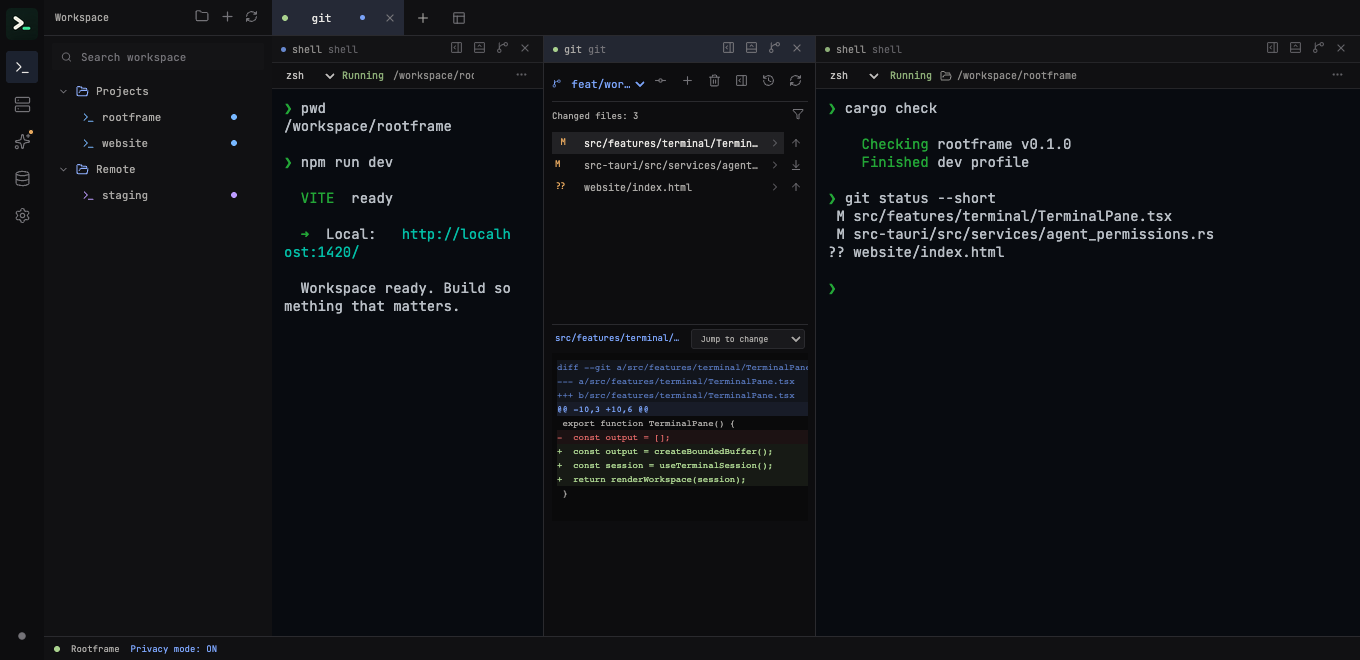Refresh the Workspace tree
The width and height of the screenshot is (1360, 660).
point(251,17)
